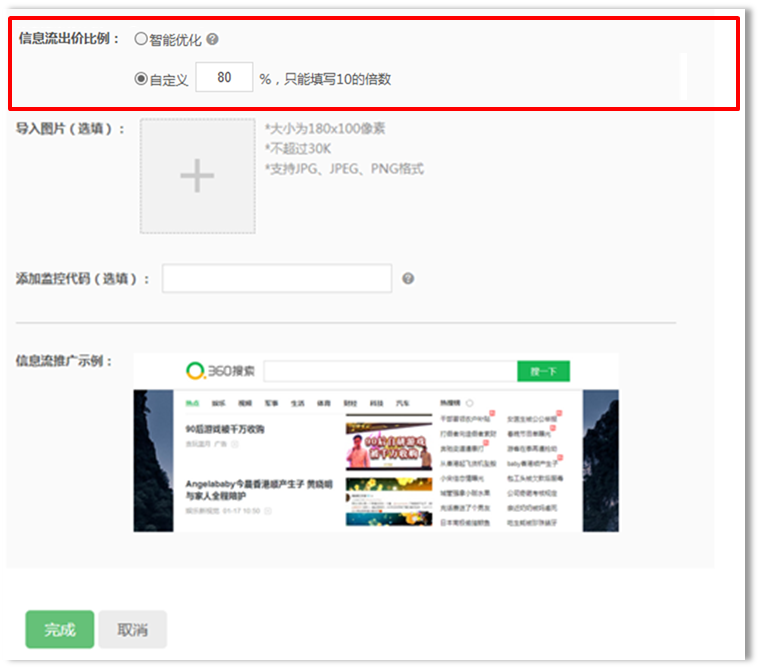Click the help icon beside 智能优化
This screenshot has width=760, height=669.
[x=212, y=39]
